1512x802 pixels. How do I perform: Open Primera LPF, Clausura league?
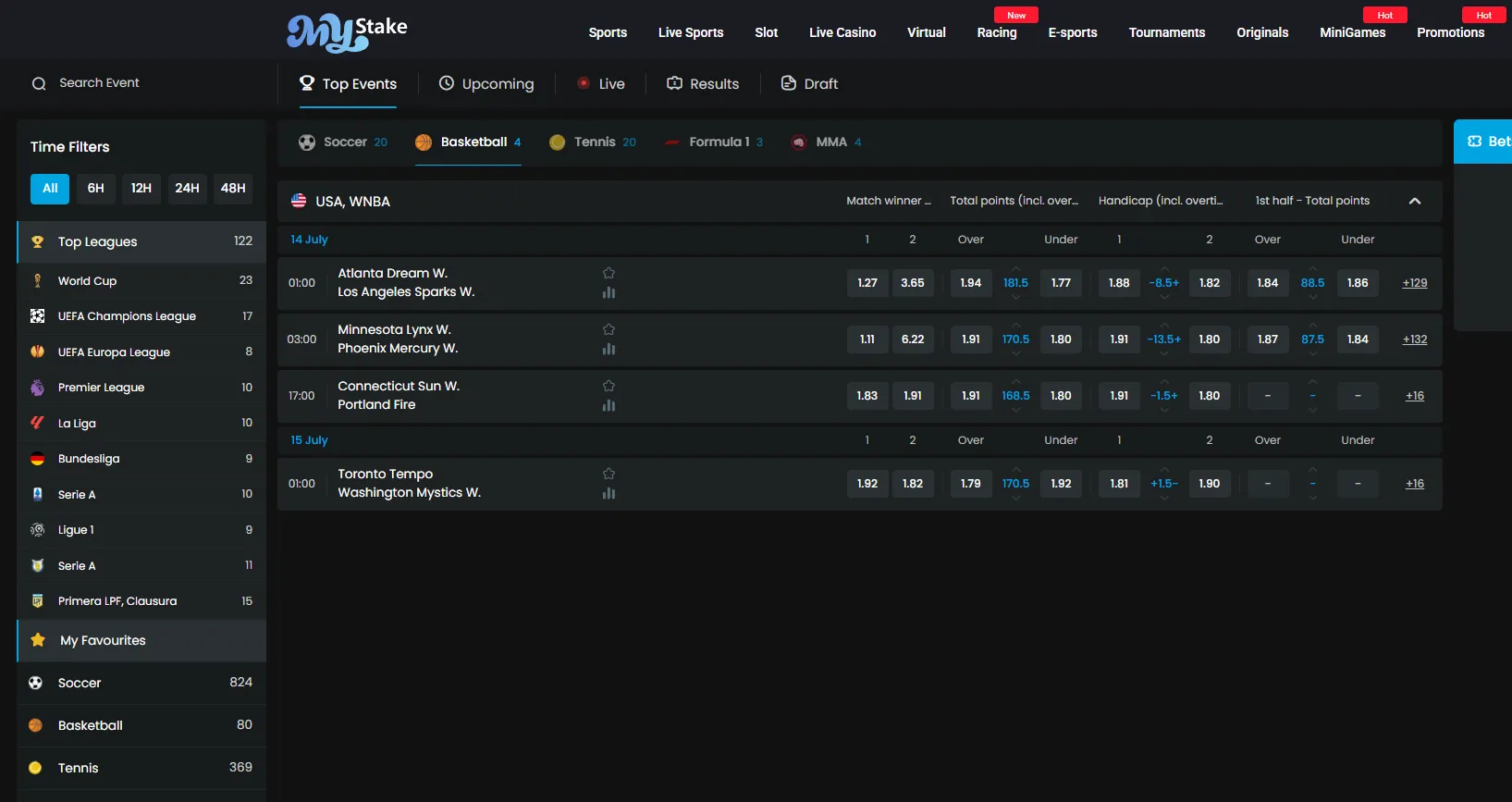pos(141,601)
